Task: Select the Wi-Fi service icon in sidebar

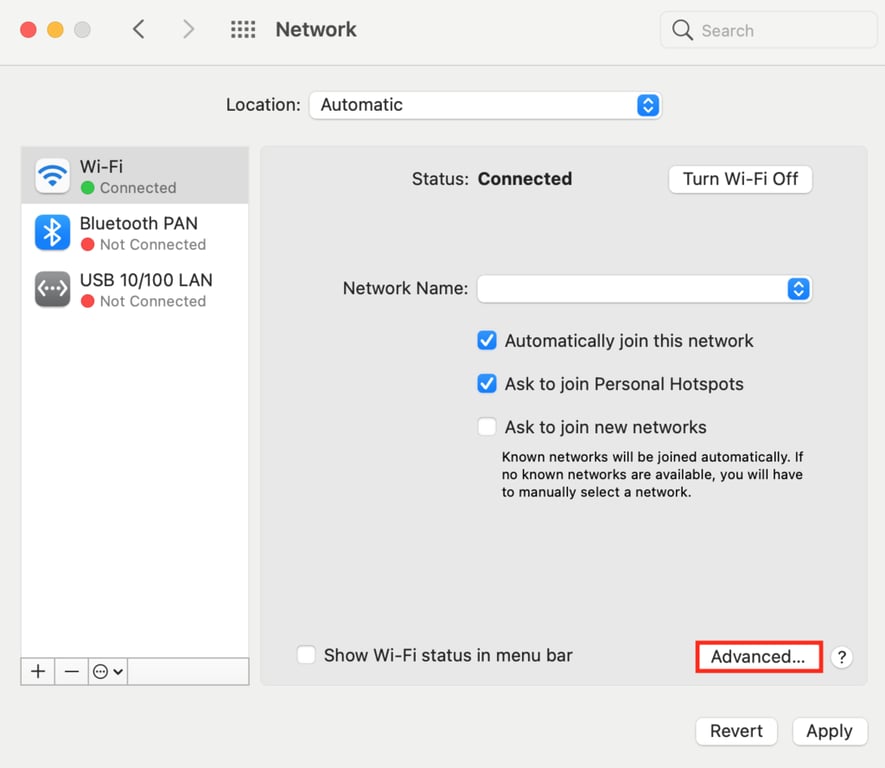Action: click(51, 175)
